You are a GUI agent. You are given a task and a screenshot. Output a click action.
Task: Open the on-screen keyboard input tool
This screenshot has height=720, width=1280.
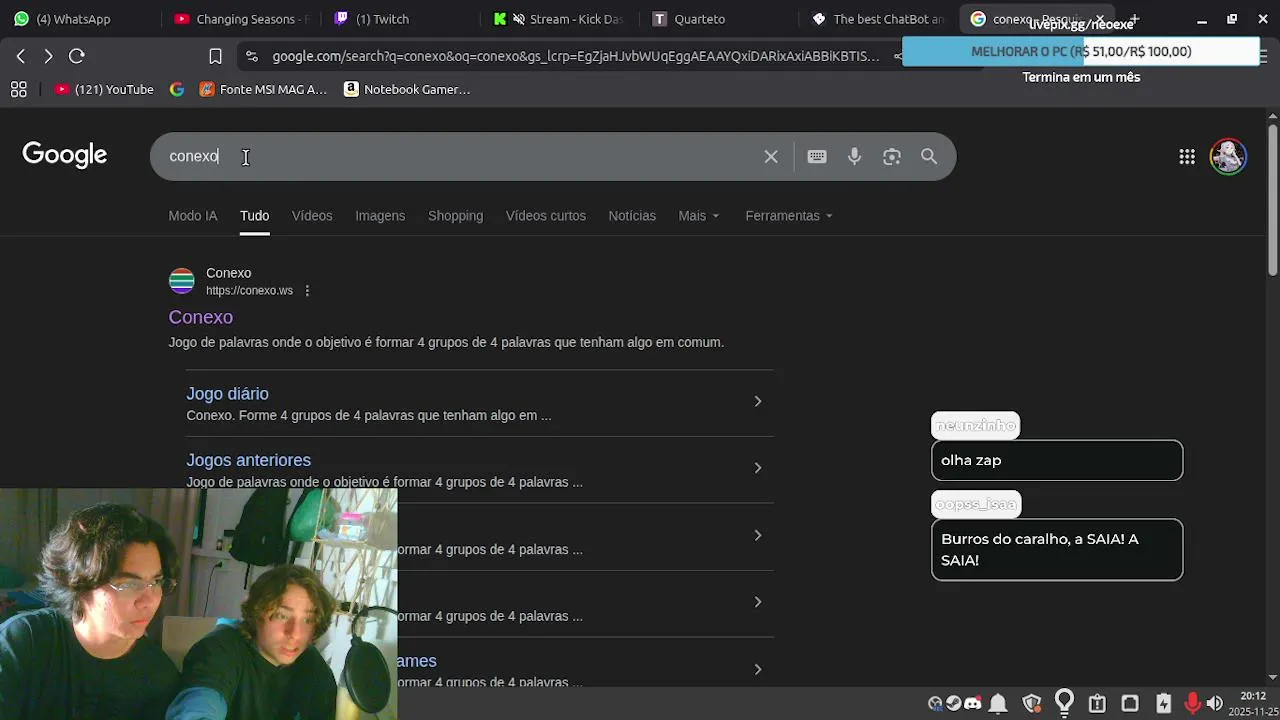(817, 157)
